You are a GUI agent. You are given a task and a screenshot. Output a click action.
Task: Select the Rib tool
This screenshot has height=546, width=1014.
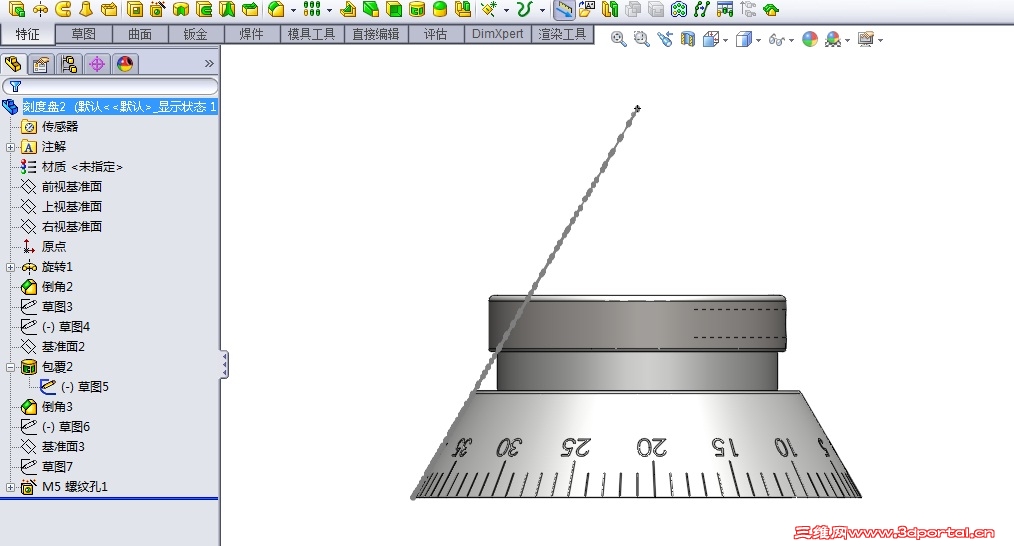click(348, 9)
